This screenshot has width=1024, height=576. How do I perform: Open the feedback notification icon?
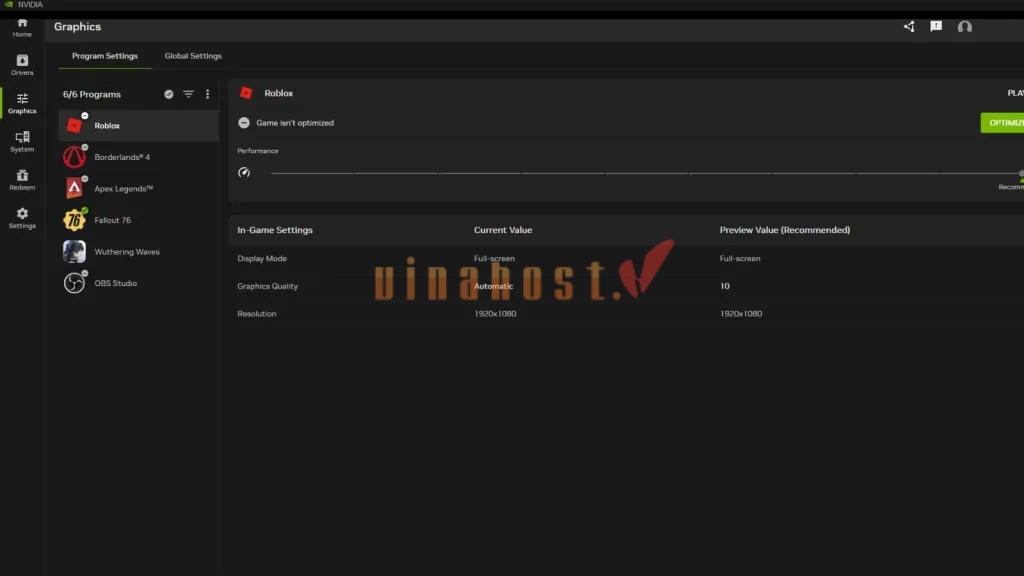pos(936,27)
